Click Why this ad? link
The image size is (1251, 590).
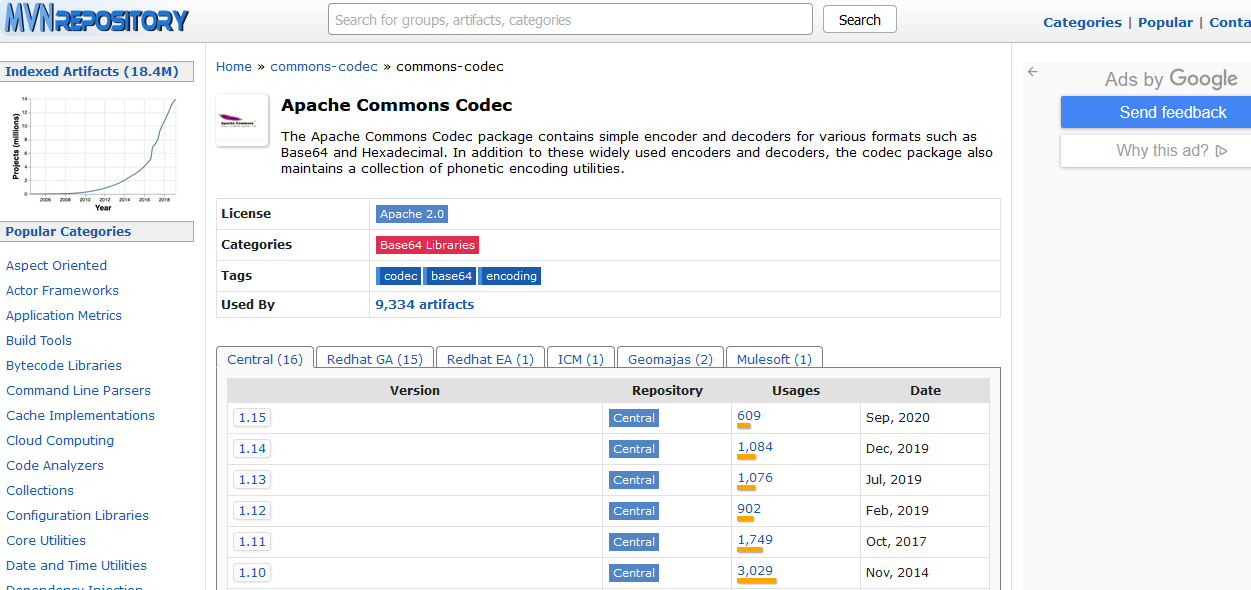[1162, 151]
